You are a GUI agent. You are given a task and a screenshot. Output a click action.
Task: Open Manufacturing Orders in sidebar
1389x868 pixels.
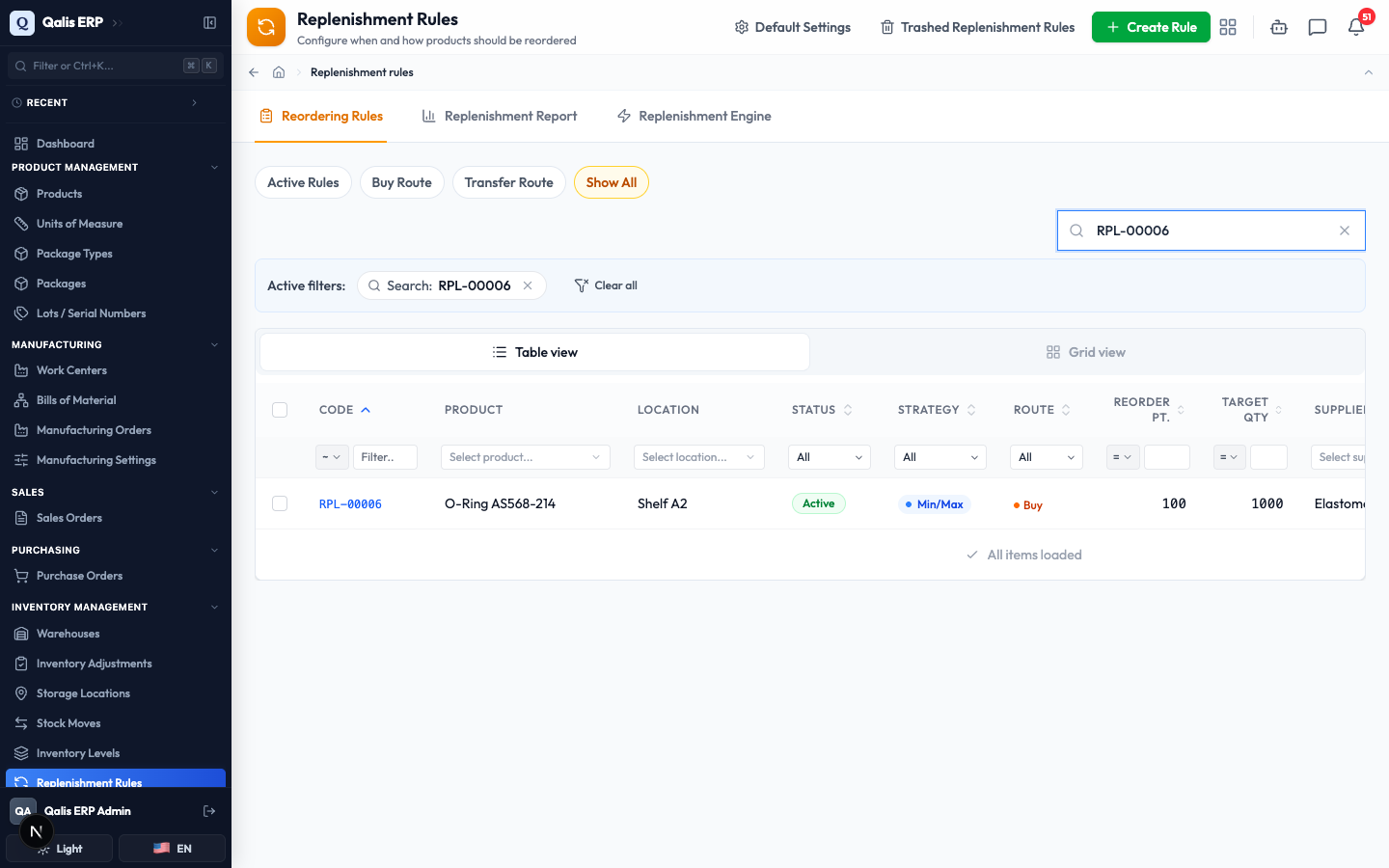click(x=116, y=430)
